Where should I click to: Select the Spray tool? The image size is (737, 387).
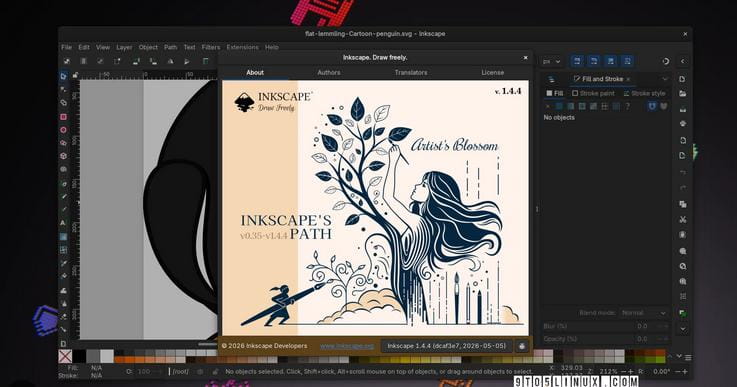click(x=63, y=304)
